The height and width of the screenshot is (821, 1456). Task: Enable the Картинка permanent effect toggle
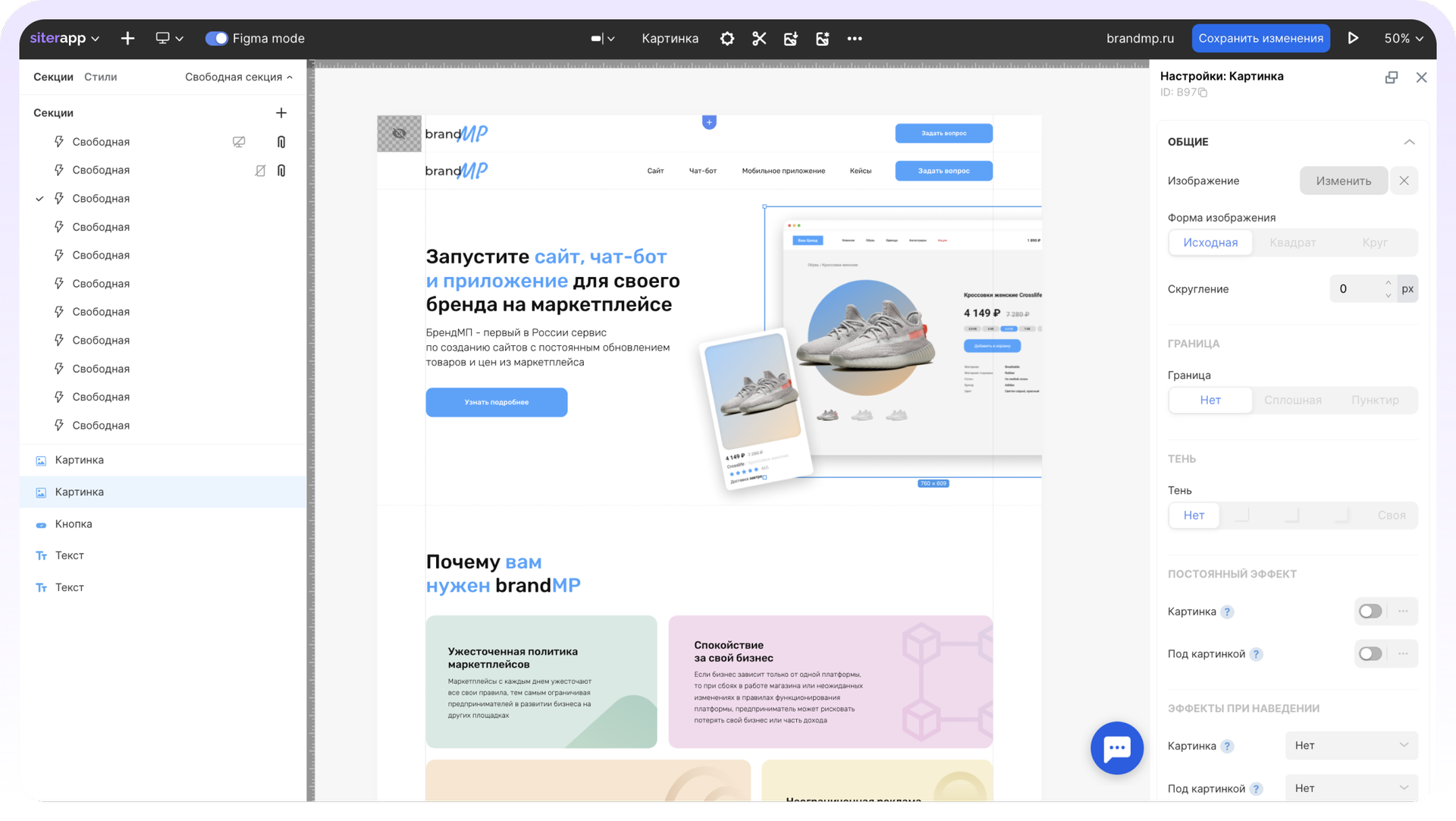coord(1370,612)
